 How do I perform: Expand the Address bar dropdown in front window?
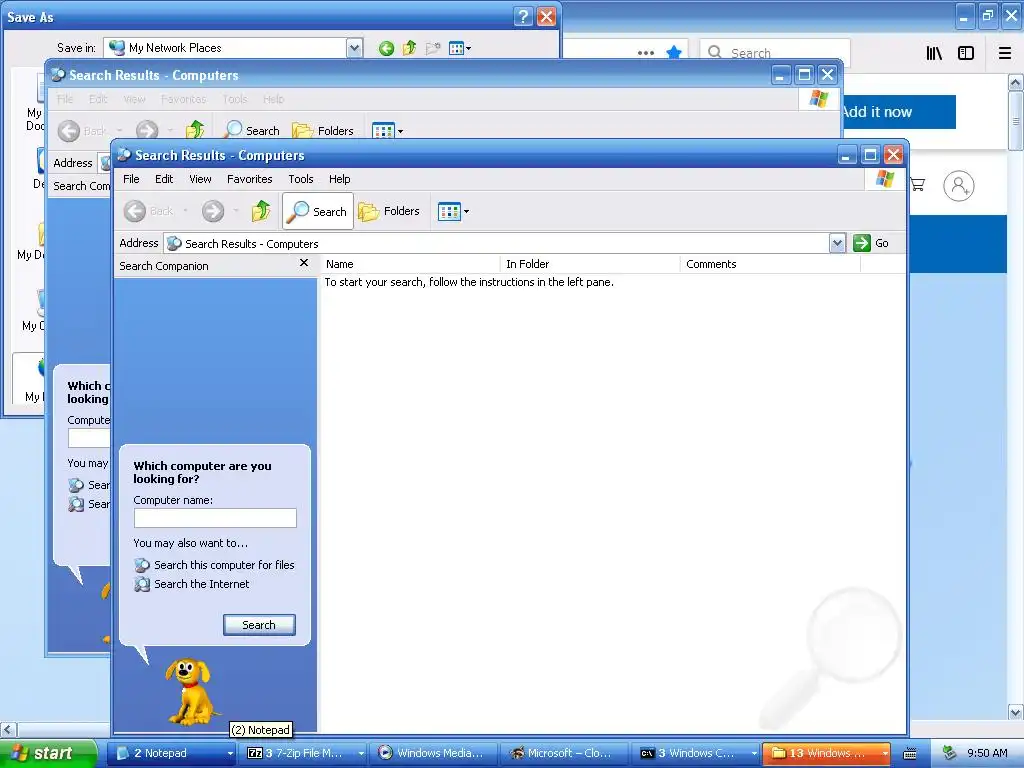coord(837,244)
